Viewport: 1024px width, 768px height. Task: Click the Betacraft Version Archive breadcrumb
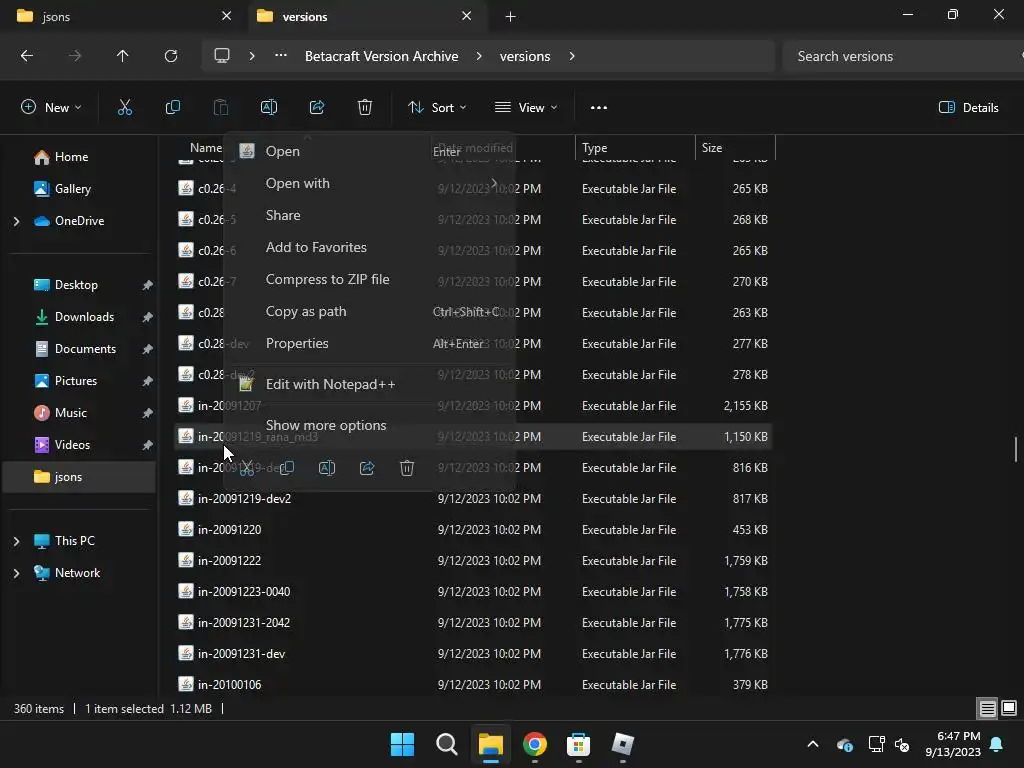click(381, 56)
